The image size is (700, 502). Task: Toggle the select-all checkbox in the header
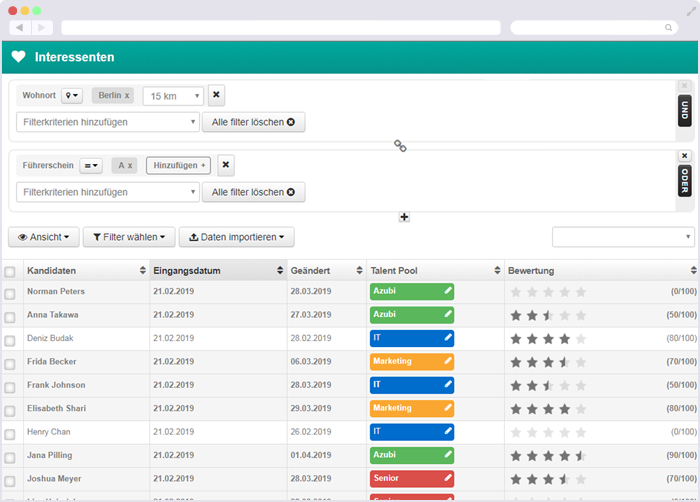pyautogui.click(x=10, y=272)
